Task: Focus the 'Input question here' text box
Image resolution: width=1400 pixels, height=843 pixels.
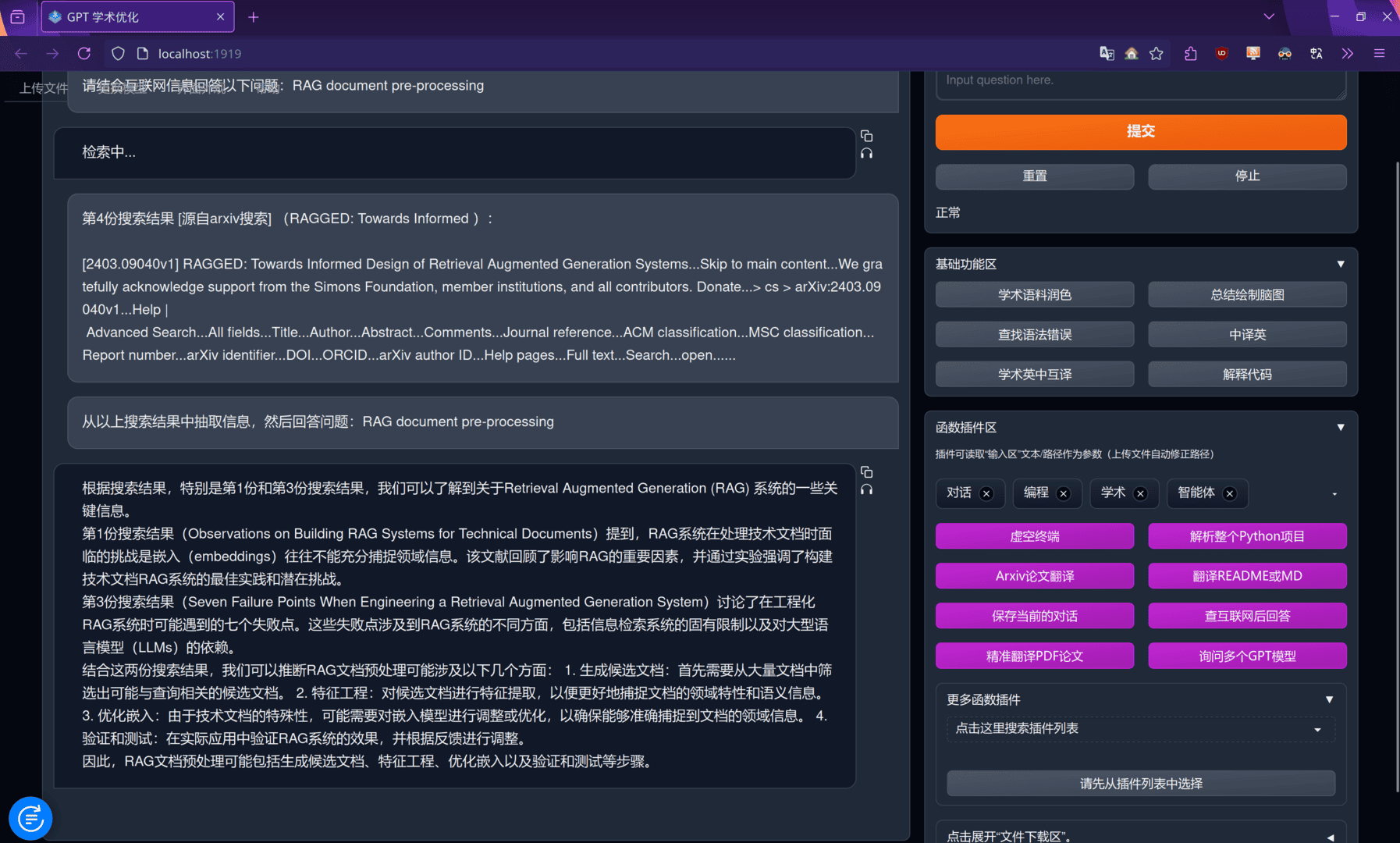Action: pos(1141,85)
